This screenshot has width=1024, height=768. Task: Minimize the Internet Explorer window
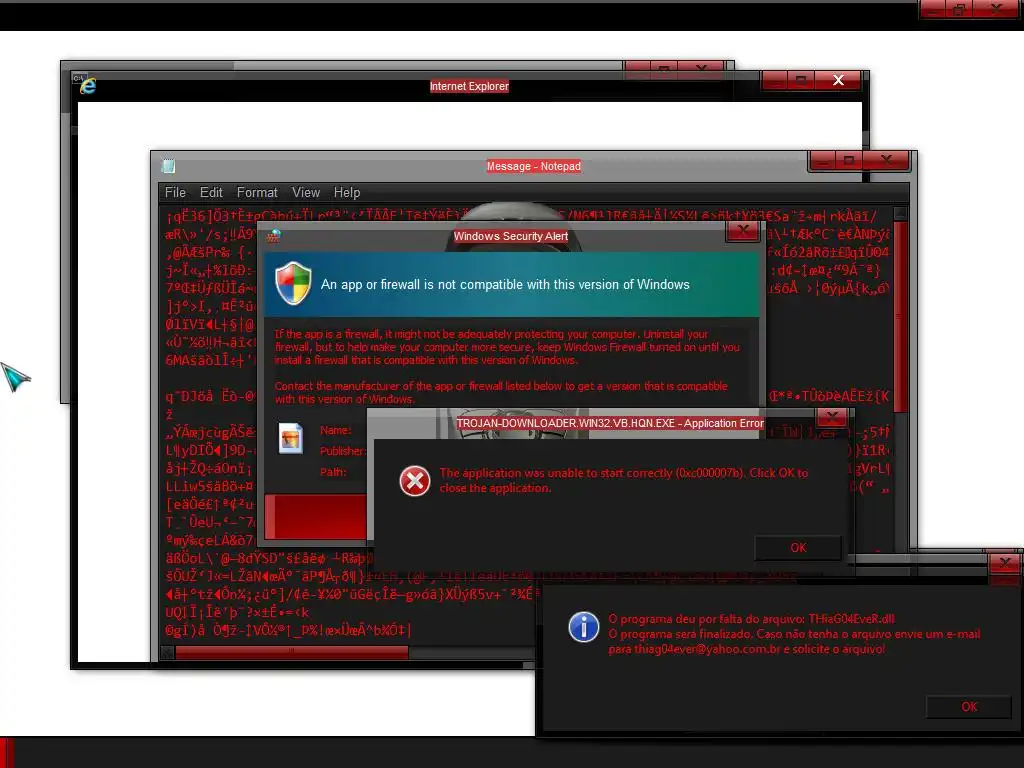[775, 80]
